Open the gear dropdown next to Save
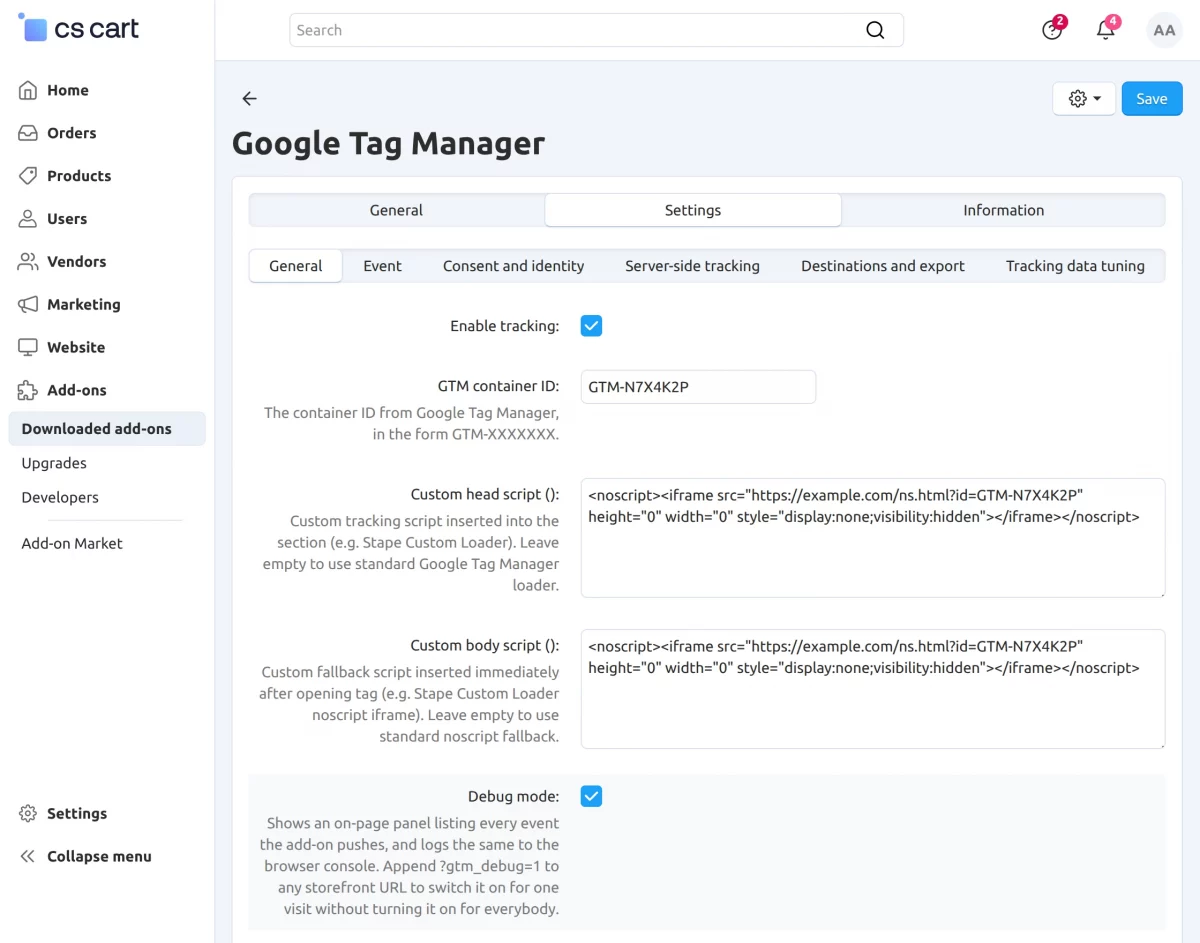The height and width of the screenshot is (943, 1200). pyautogui.click(x=1084, y=99)
